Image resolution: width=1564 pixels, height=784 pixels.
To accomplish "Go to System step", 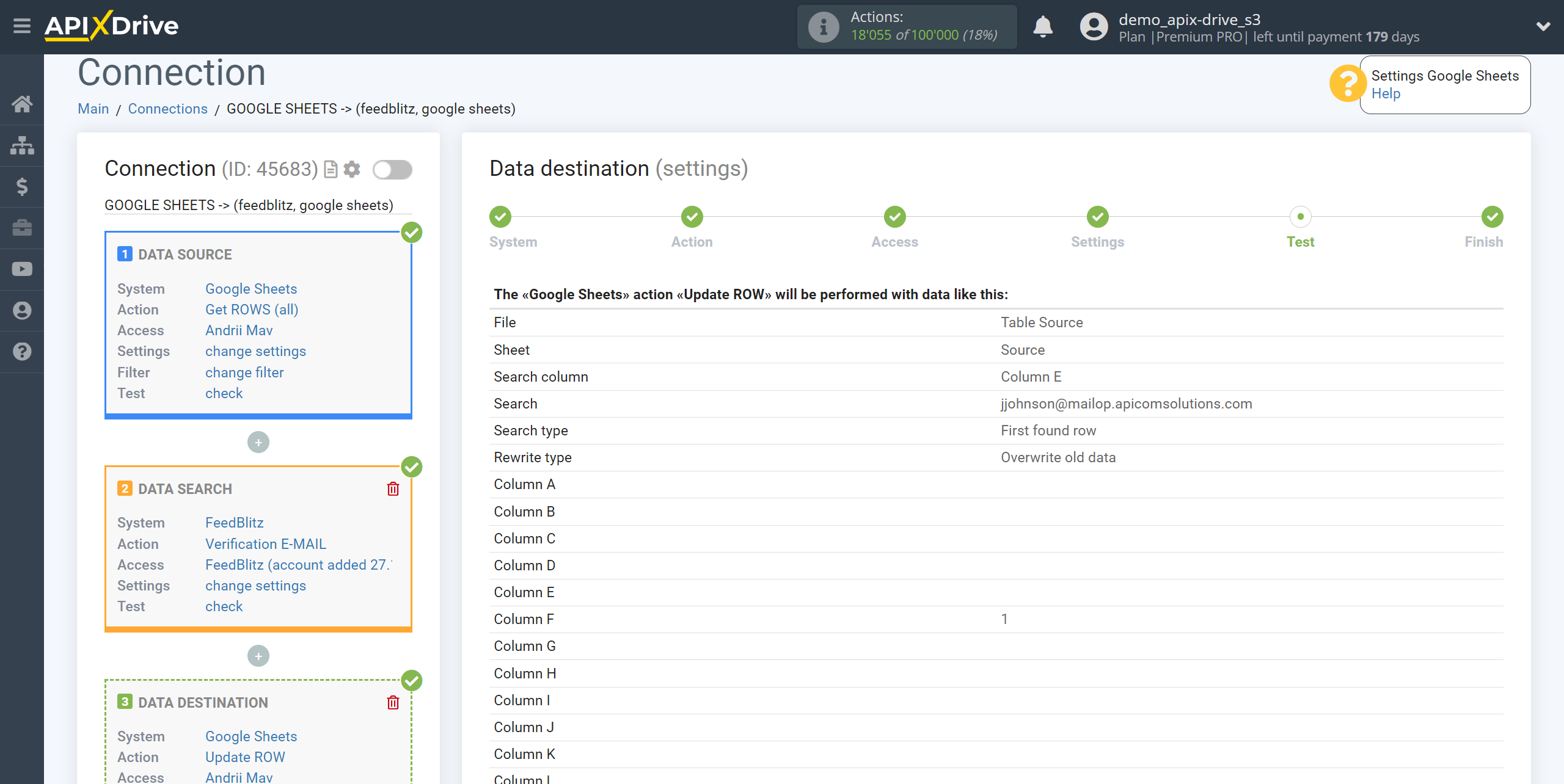I will pos(500,217).
